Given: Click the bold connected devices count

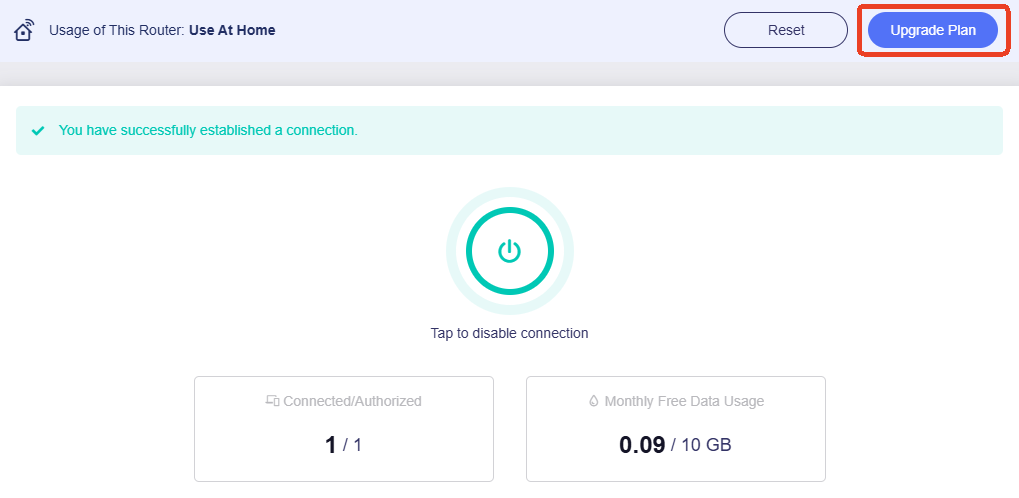Looking at the screenshot, I should pyautogui.click(x=331, y=445).
